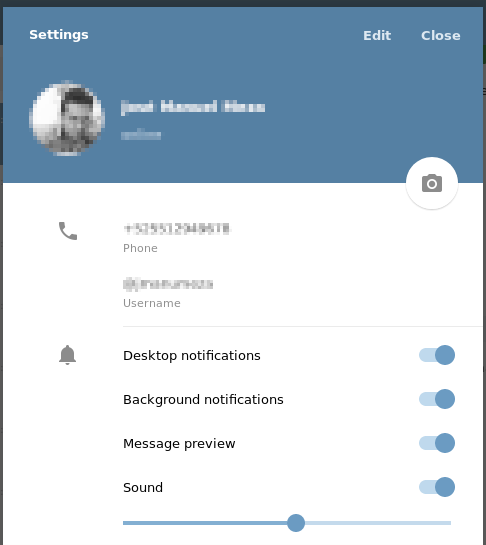
Task: Click the Edit button in header
Action: pos(377,35)
